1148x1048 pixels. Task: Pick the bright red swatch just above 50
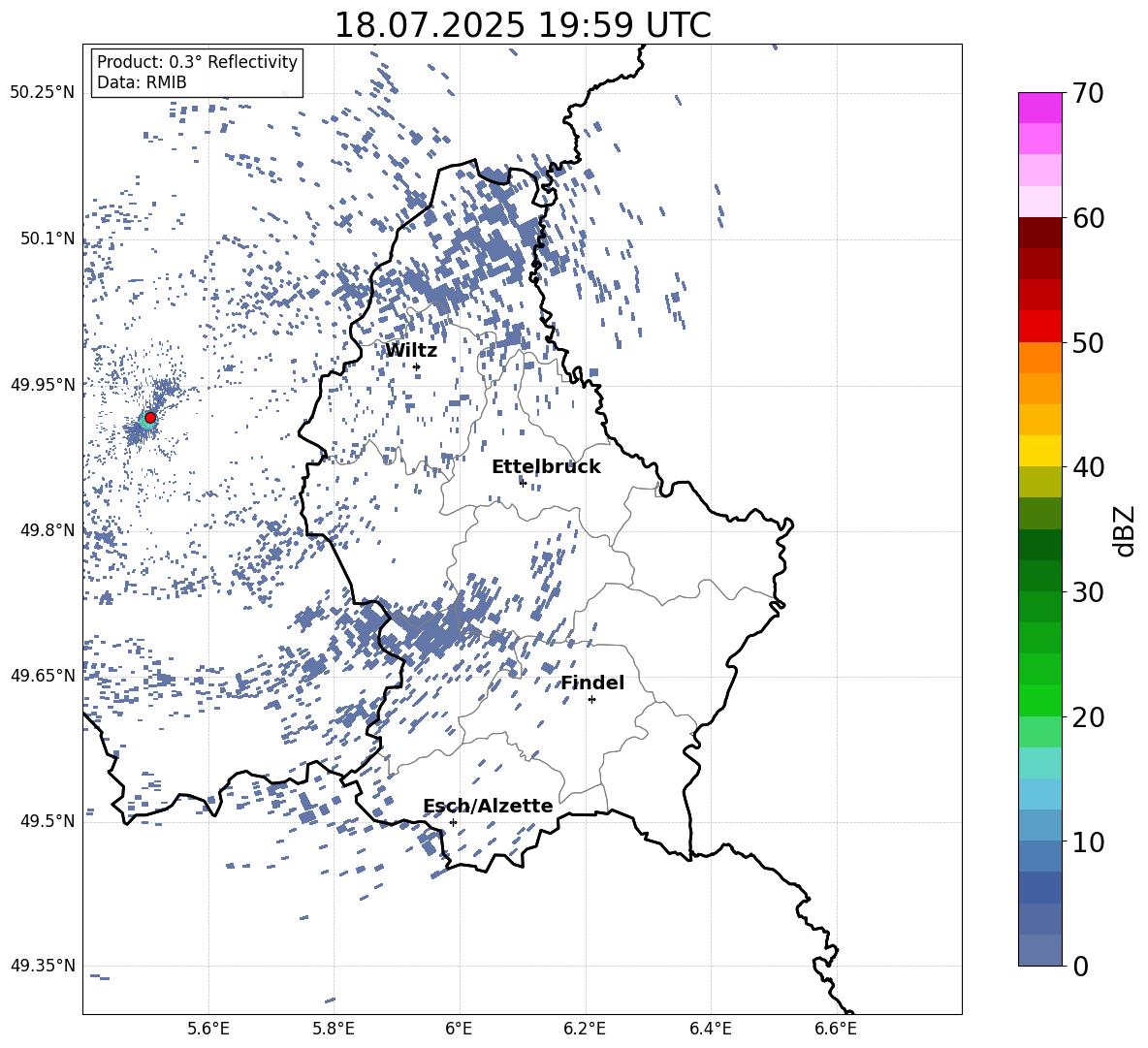coord(1039,327)
